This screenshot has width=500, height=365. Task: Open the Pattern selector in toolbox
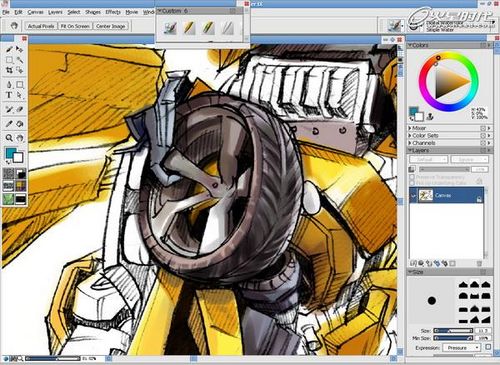8,186
